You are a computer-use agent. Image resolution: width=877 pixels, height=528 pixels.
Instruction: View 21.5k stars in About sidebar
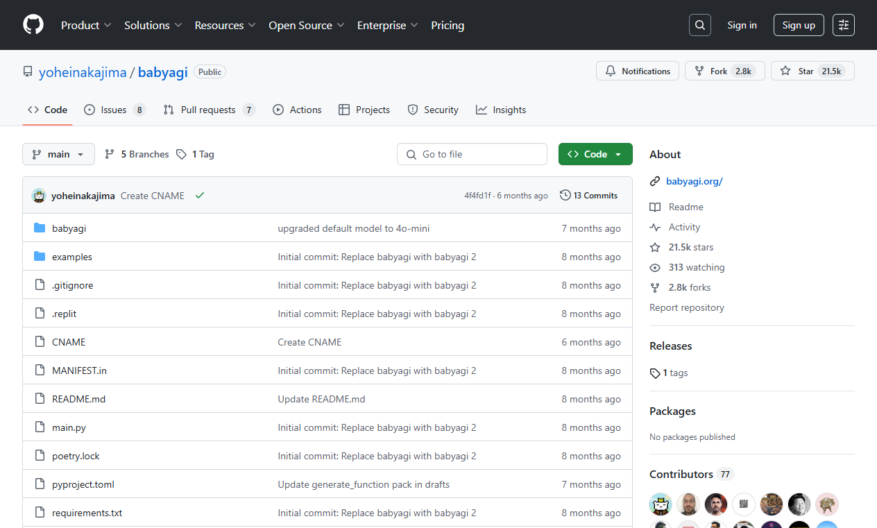(x=682, y=247)
